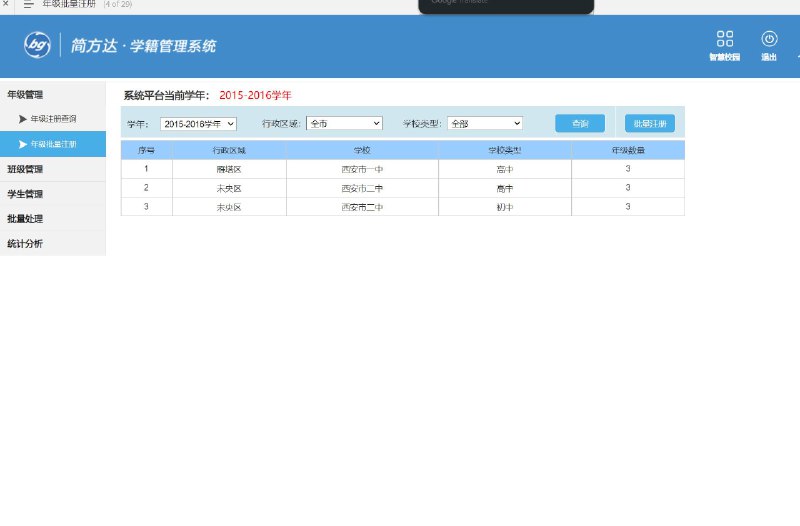Image resolution: width=800 pixels, height=526 pixels.
Task: Click 简方达·学籍管理系统 header title
Action: (x=143, y=46)
